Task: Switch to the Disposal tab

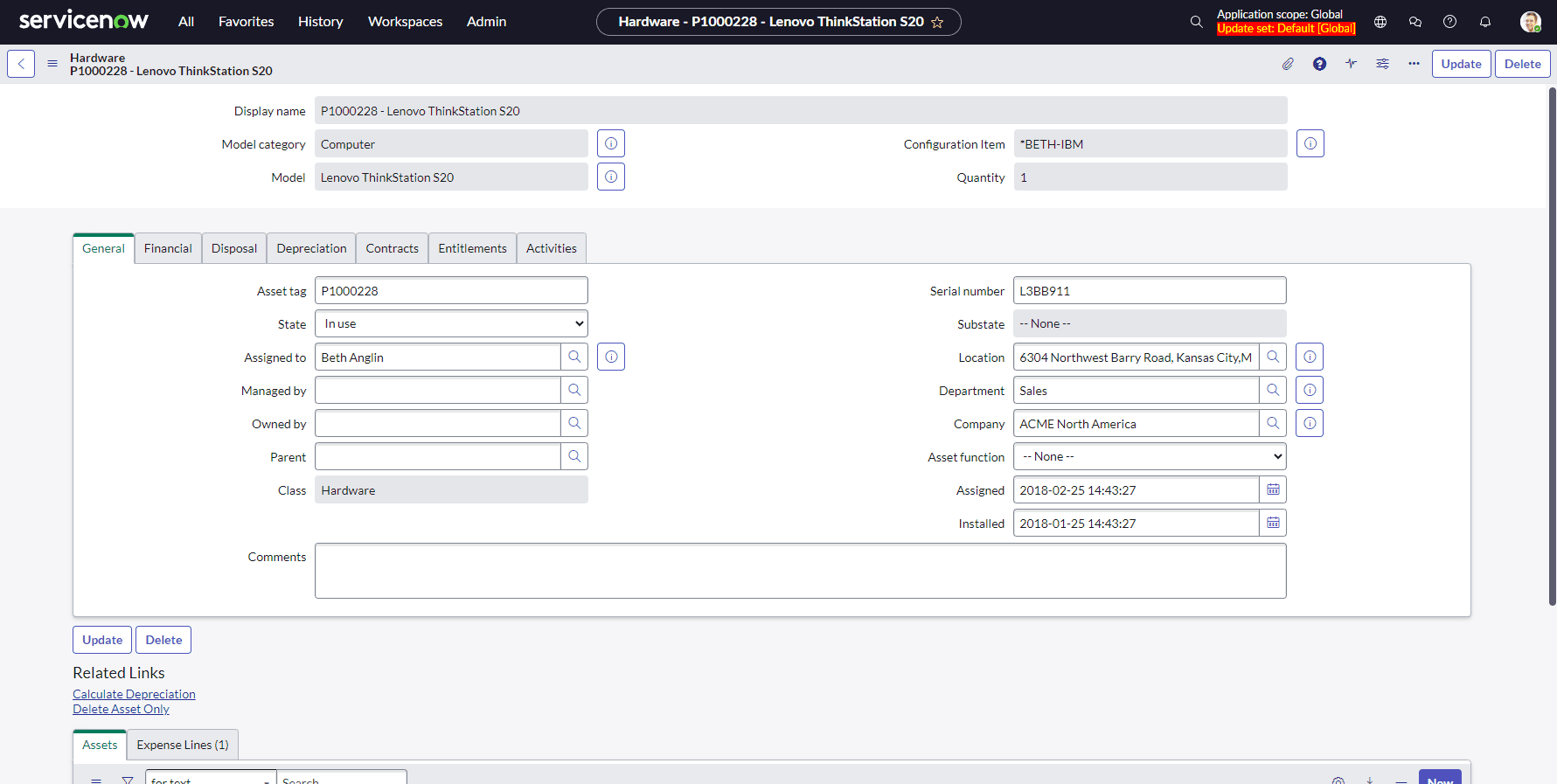Action: 234,248
